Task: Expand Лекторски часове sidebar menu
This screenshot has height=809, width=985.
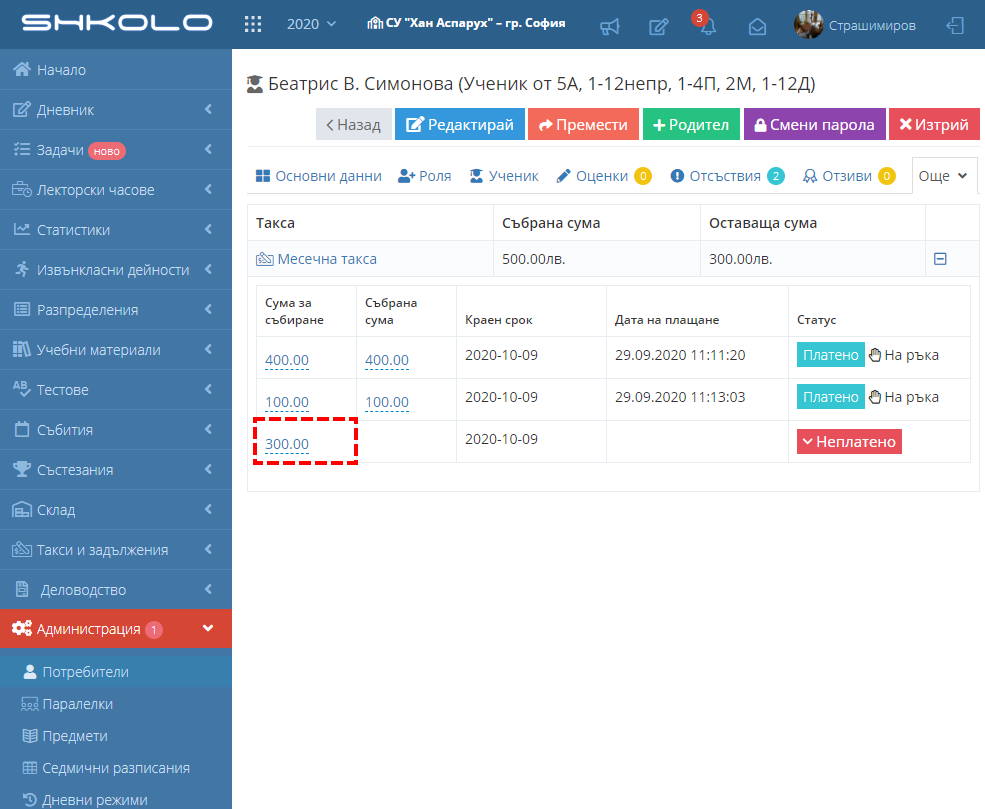Action: [116, 190]
